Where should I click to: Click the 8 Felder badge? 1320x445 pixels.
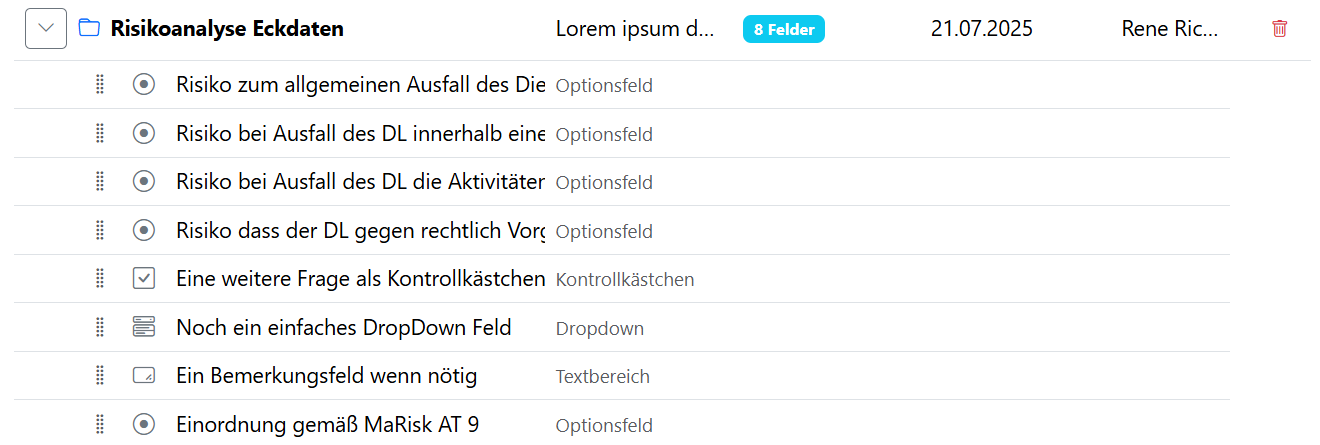(783, 30)
